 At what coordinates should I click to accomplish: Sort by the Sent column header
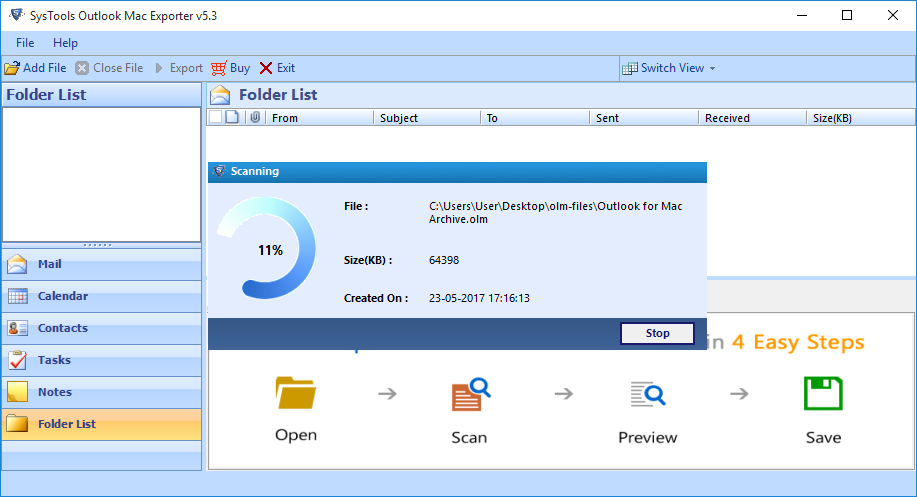pyautogui.click(x=644, y=118)
